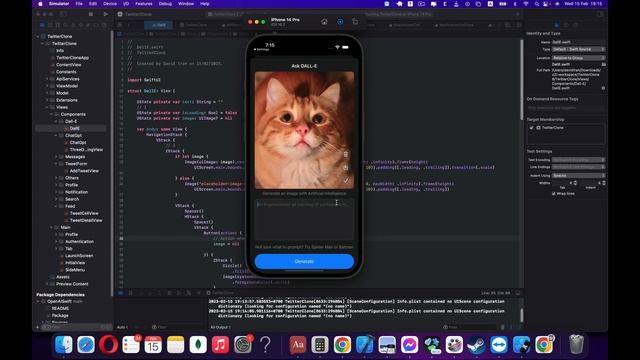Open MongoDB Compass from the Dock

(198, 344)
